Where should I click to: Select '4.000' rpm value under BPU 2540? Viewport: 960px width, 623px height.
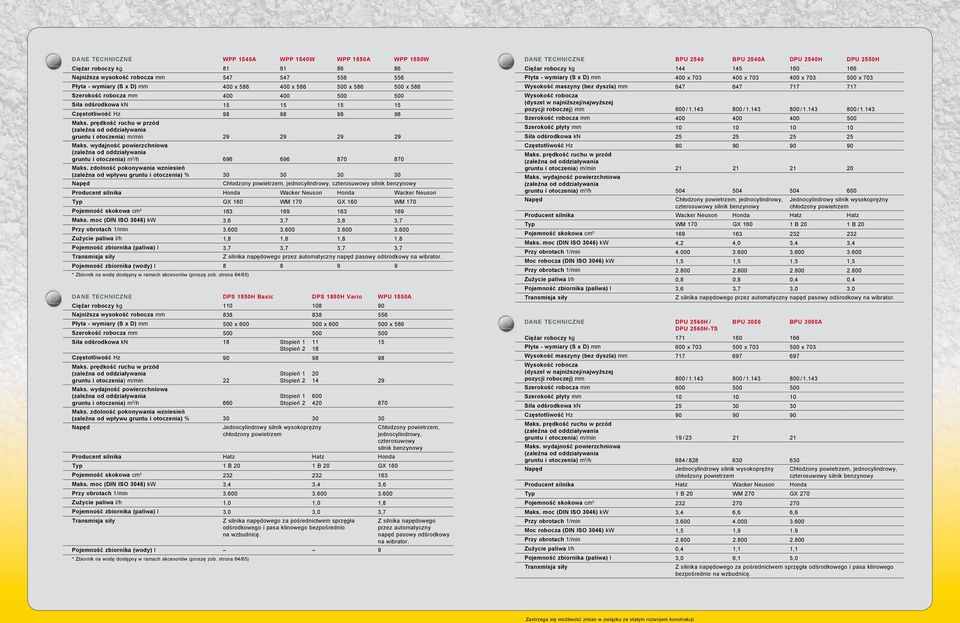pos(683,252)
